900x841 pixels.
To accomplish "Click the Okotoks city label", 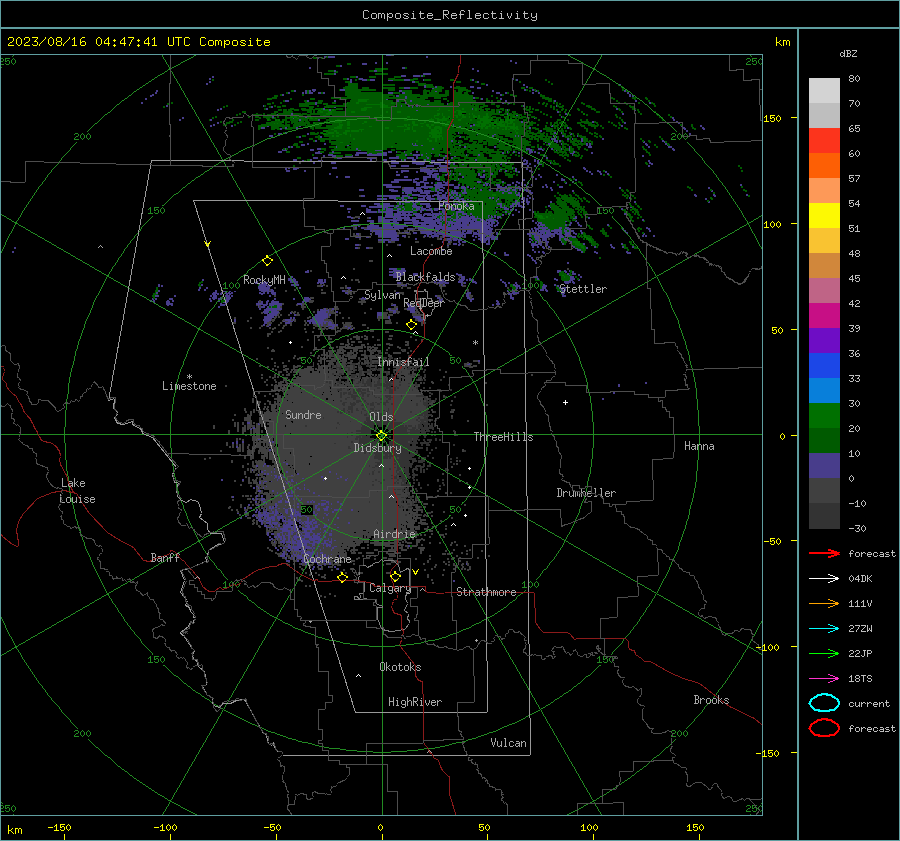I will point(400,667).
